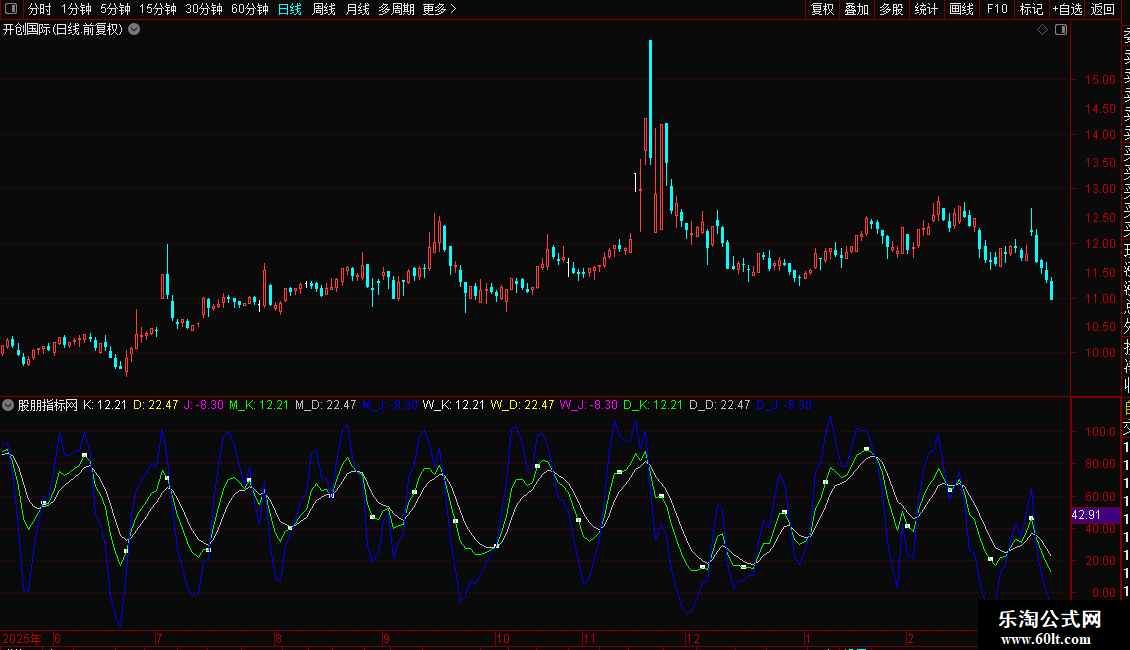This screenshot has height=650, width=1130.
Task: Select the 1分钟 period
Action: coord(76,9)
